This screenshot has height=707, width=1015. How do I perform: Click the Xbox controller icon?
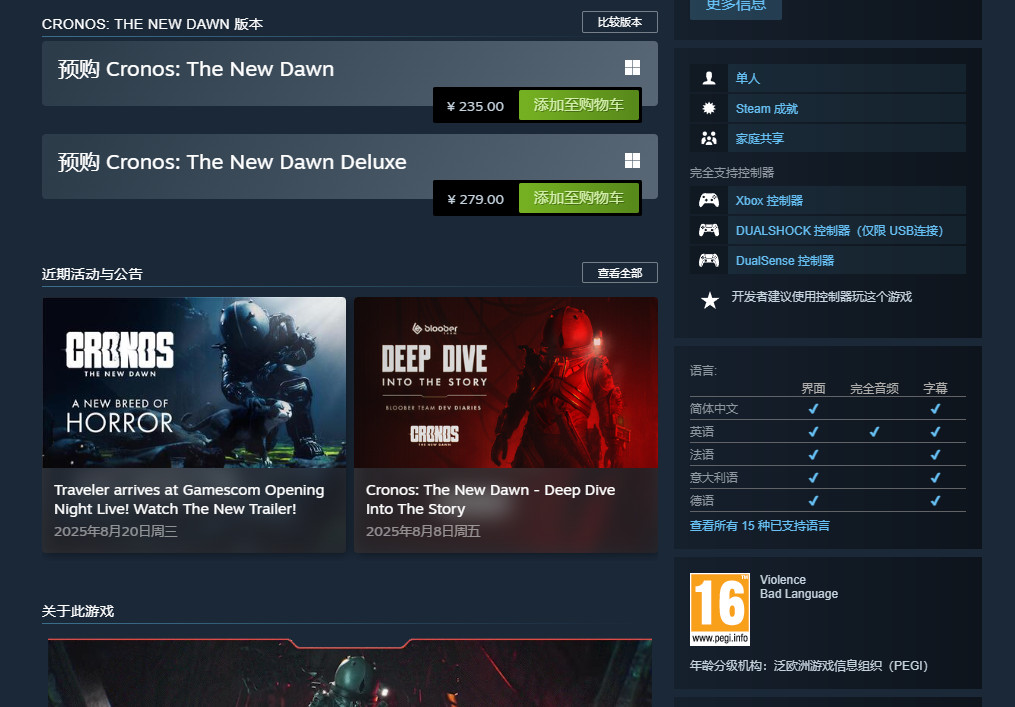(709, 200)
